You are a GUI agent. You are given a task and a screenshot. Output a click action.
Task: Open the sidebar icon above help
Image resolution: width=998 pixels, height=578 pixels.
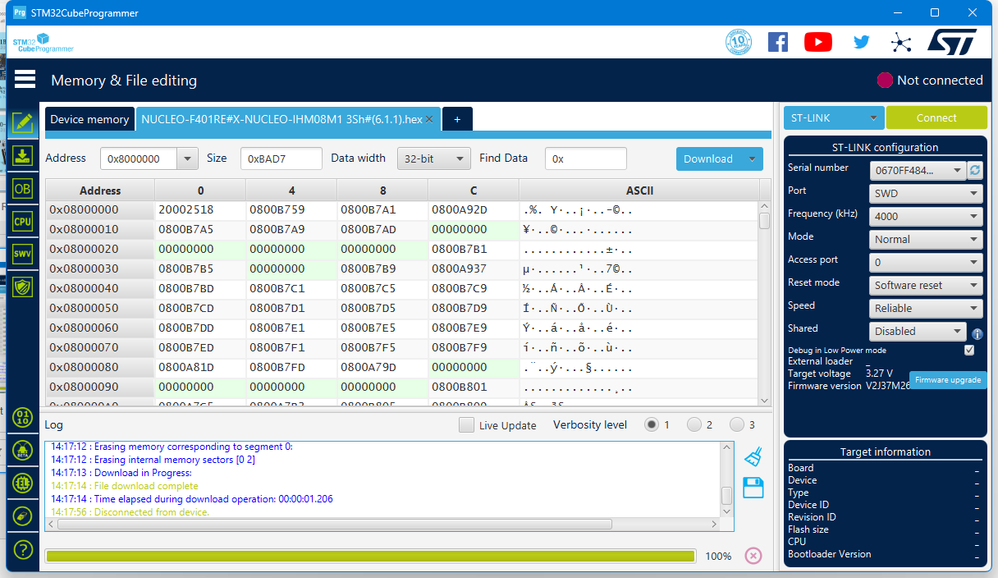23,516
